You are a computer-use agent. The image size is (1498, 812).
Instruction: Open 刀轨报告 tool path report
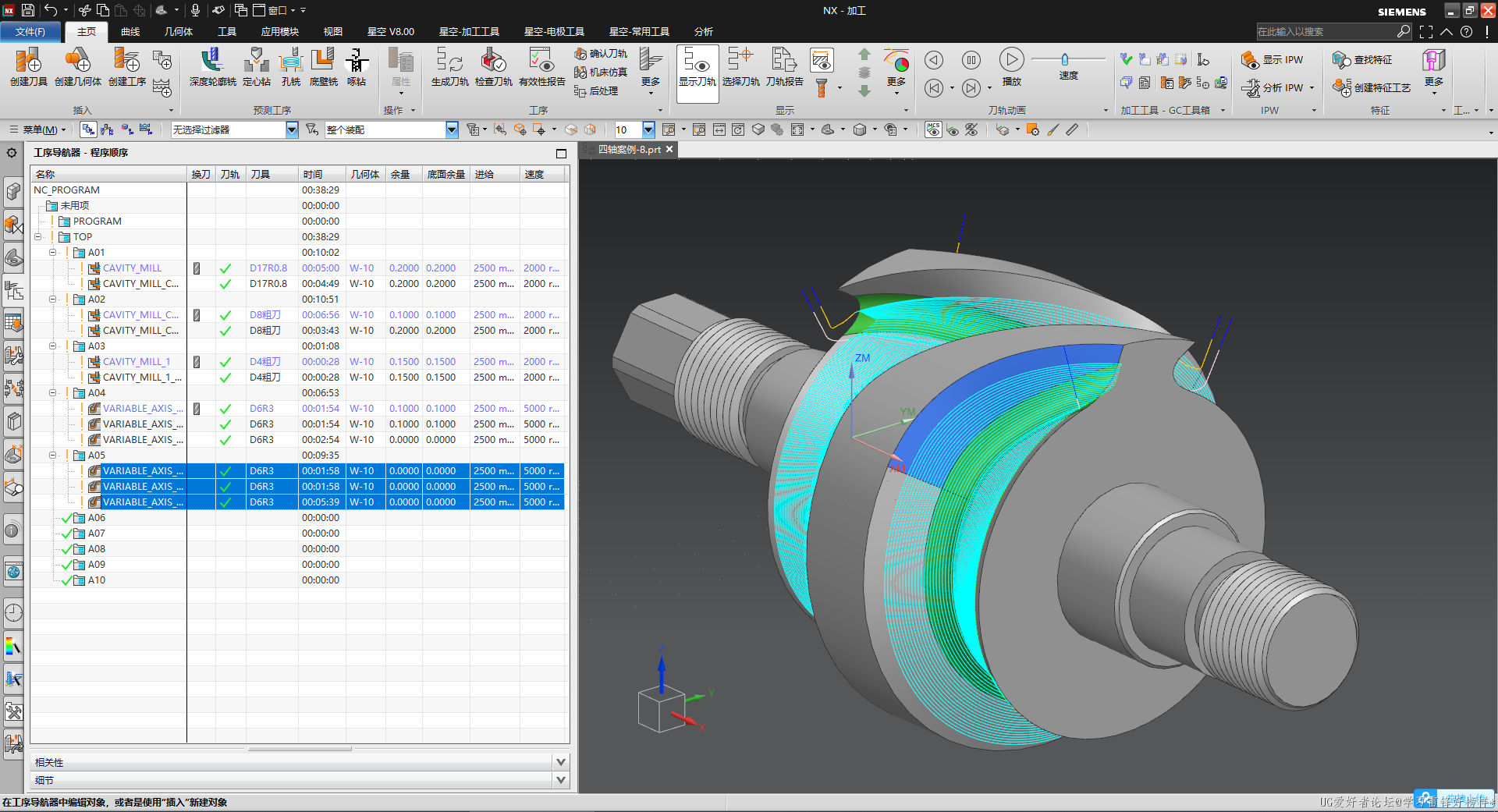coord(784,66)
